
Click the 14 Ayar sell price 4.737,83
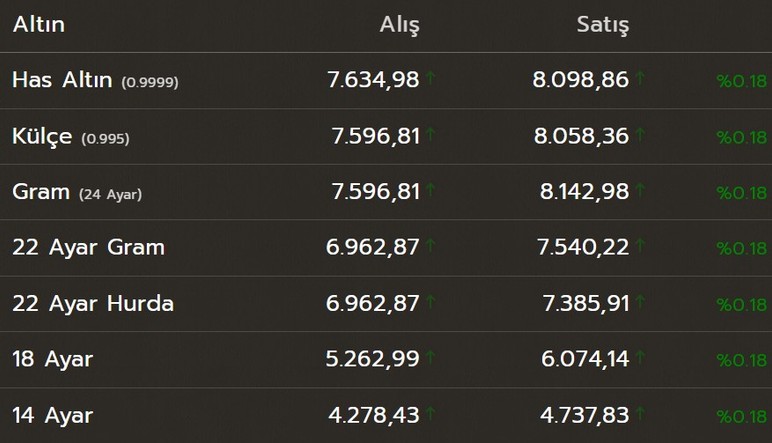583,416
